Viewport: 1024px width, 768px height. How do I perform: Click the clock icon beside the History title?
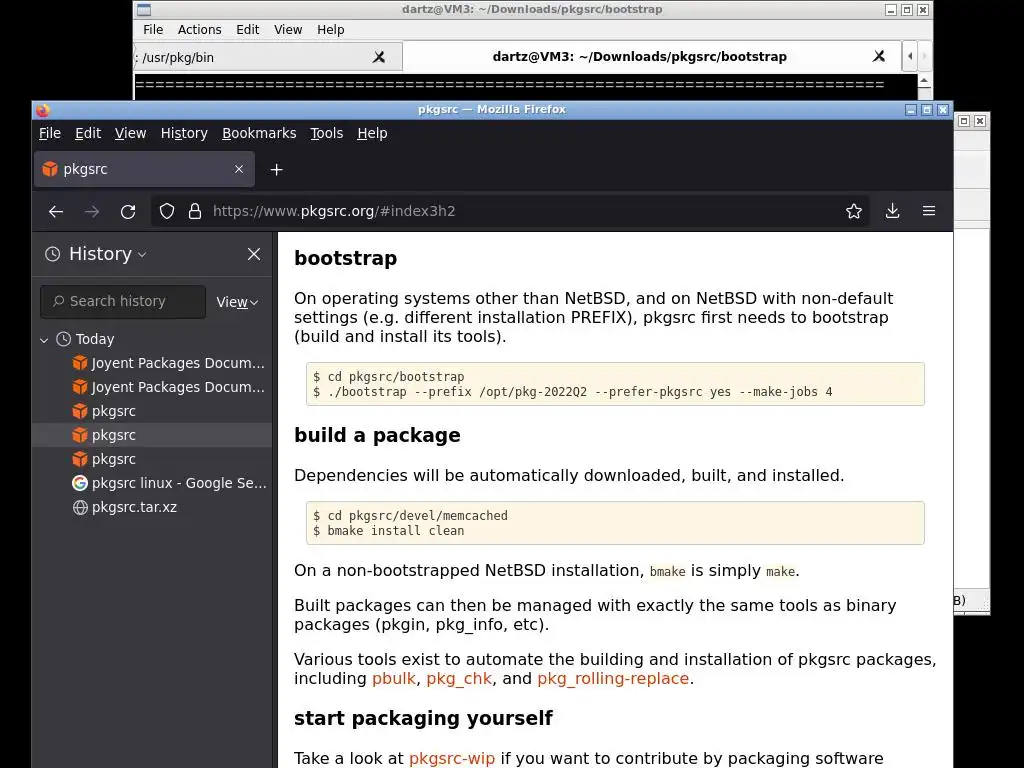point(53,254)
